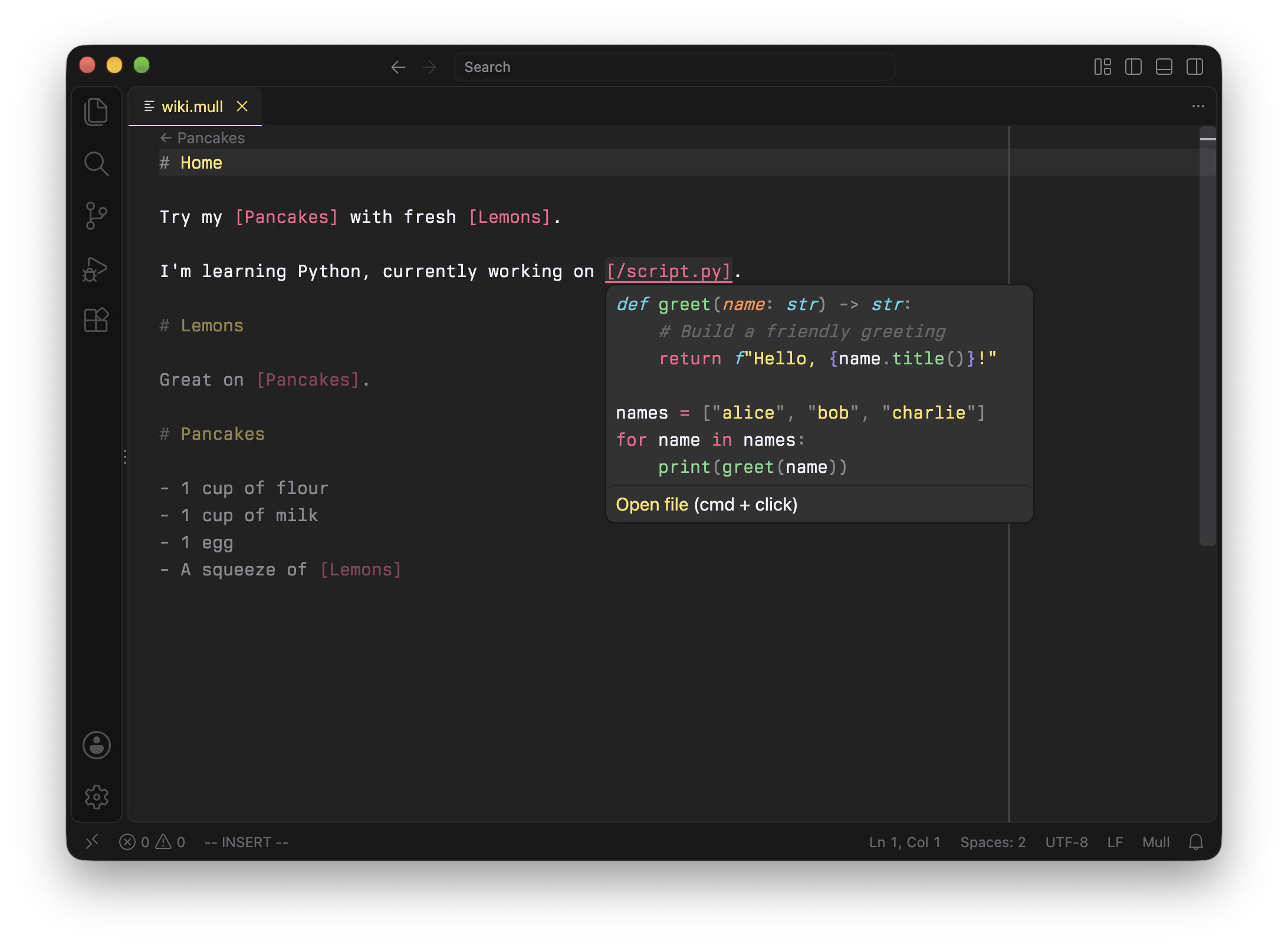
Task: Change UTF-8 encoding
Action: [x=1066, y=842]
